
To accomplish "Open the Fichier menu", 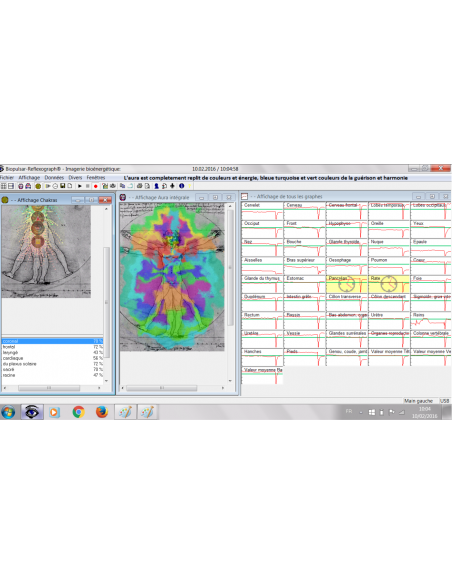I will tap(7, 178).
